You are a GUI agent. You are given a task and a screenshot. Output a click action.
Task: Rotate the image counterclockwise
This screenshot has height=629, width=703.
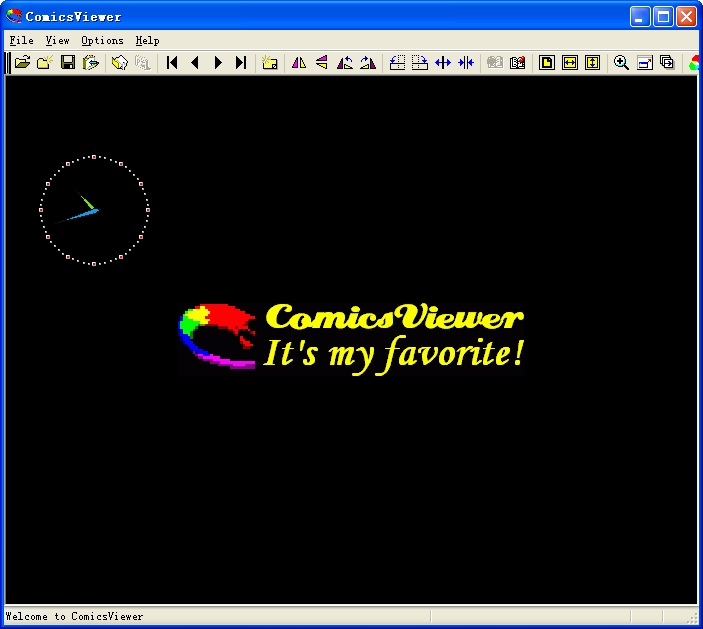345,62
